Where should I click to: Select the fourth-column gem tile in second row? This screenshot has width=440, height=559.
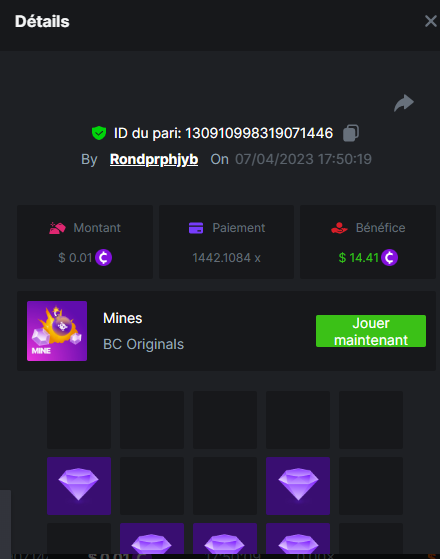pyautogui.click(x=298, y=486)
